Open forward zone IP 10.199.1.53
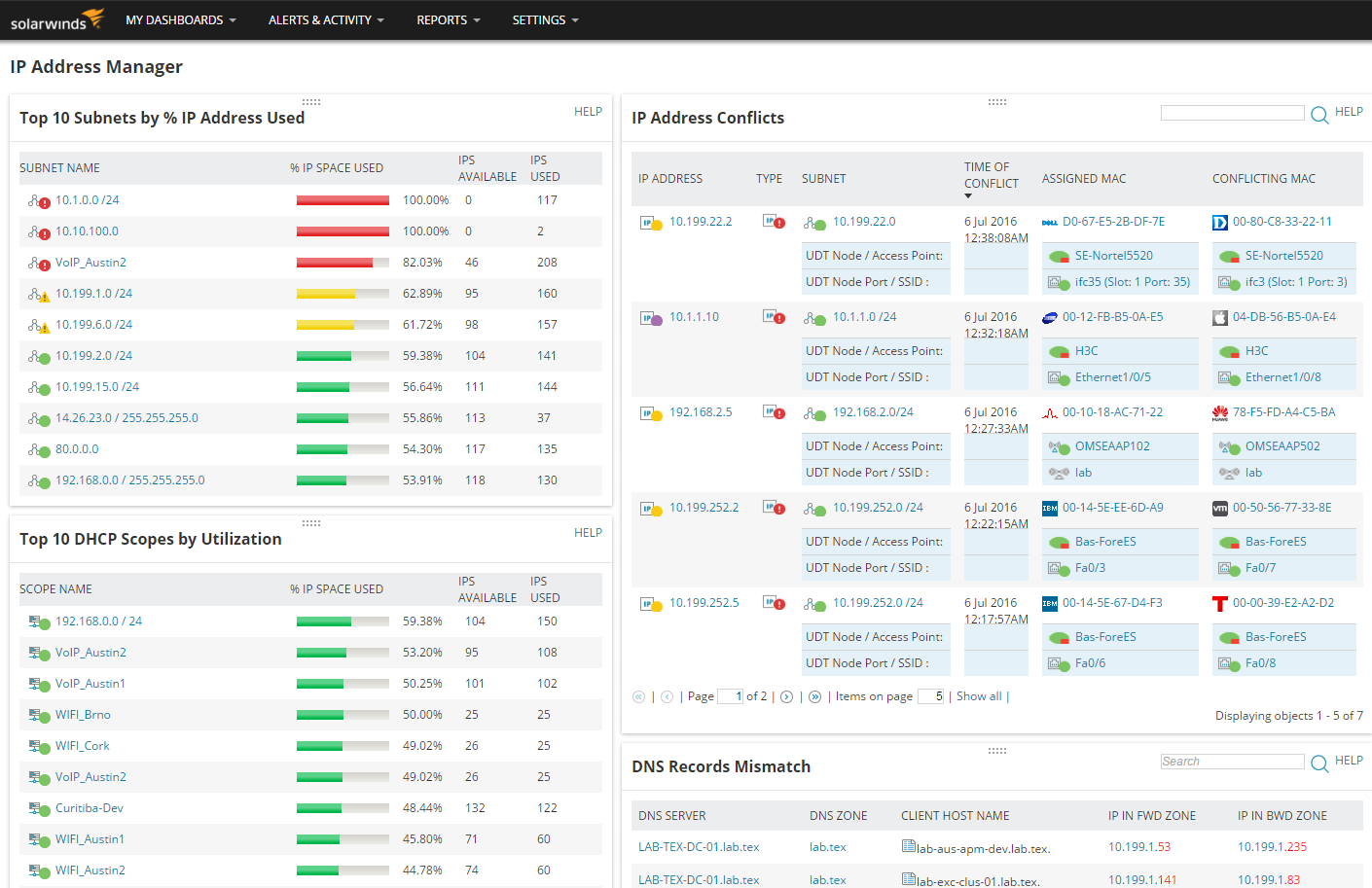 pyautogui.click(x=1139, y=847)
